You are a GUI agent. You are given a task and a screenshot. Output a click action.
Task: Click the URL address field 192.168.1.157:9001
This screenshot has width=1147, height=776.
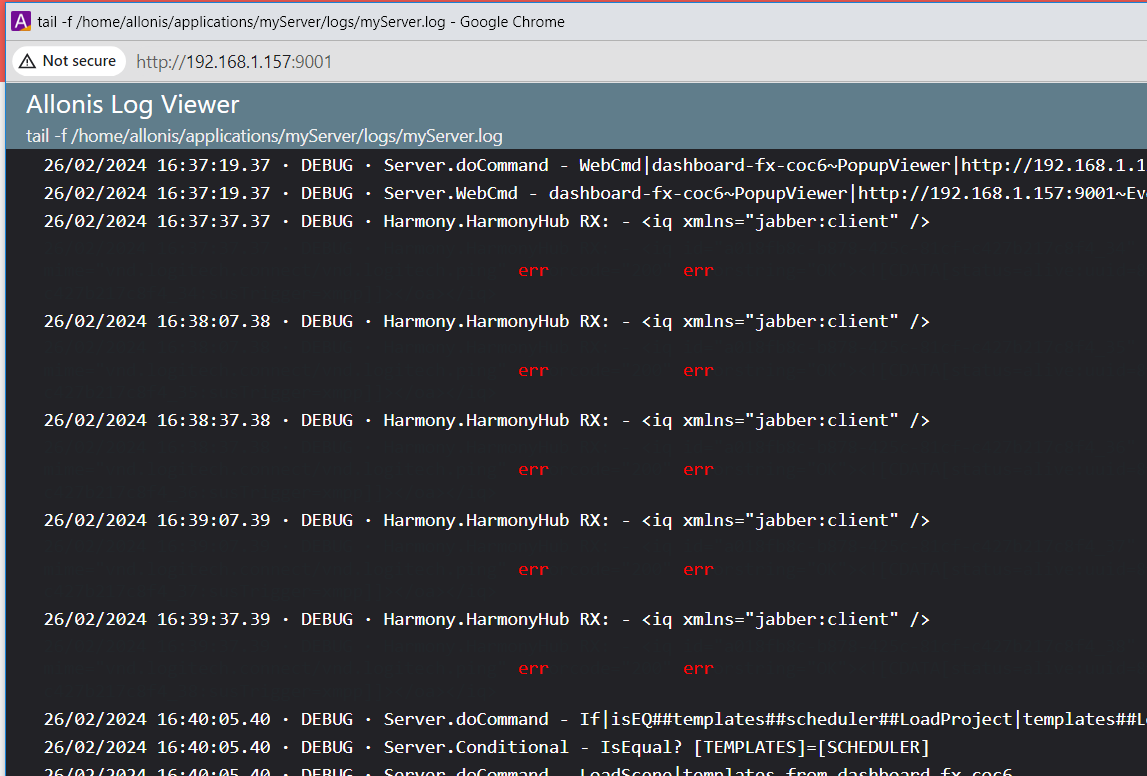[x=234, y=61]
